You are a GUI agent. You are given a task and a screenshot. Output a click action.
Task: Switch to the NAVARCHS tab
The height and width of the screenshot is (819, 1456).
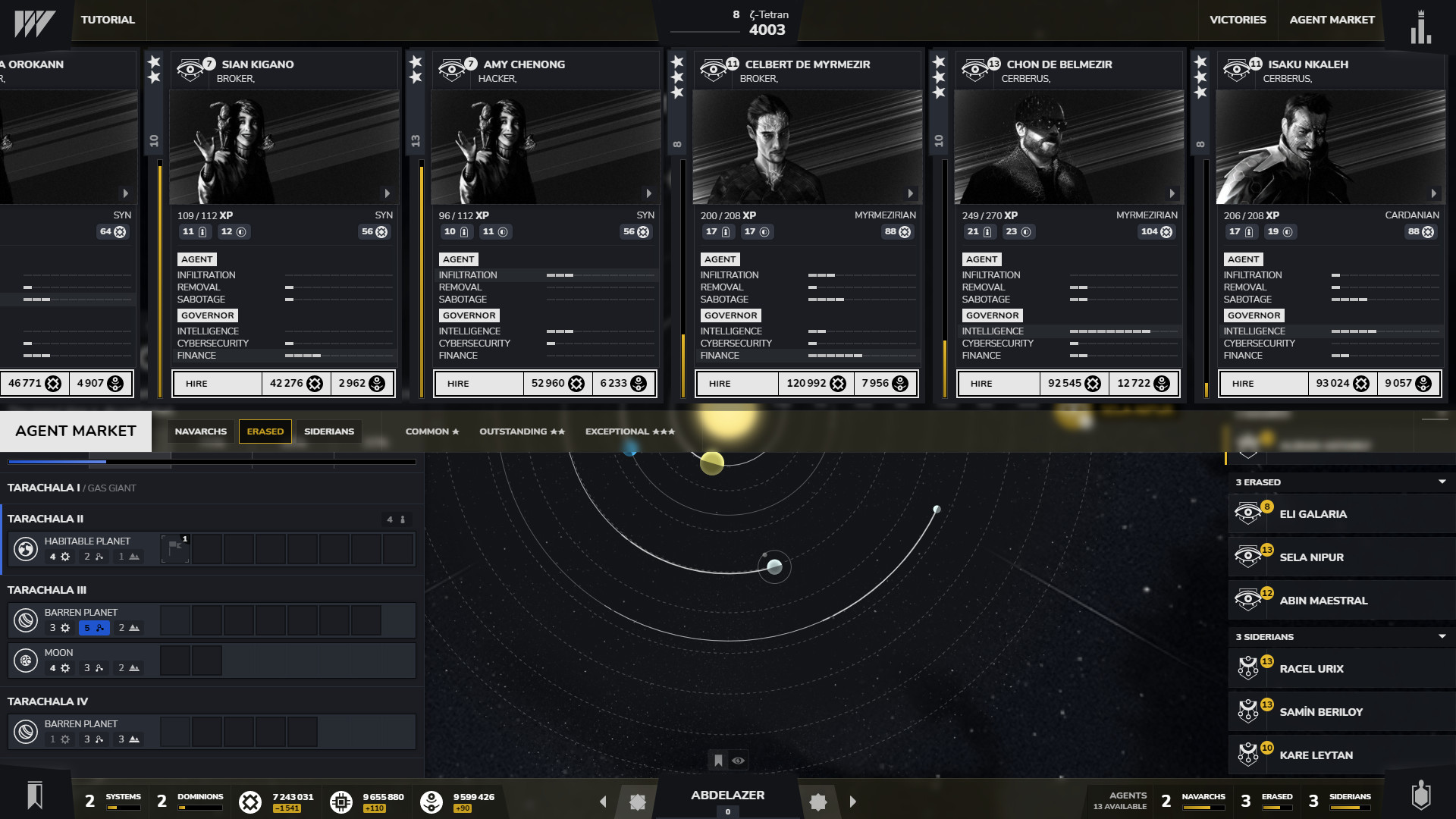[x=200, y=431]
